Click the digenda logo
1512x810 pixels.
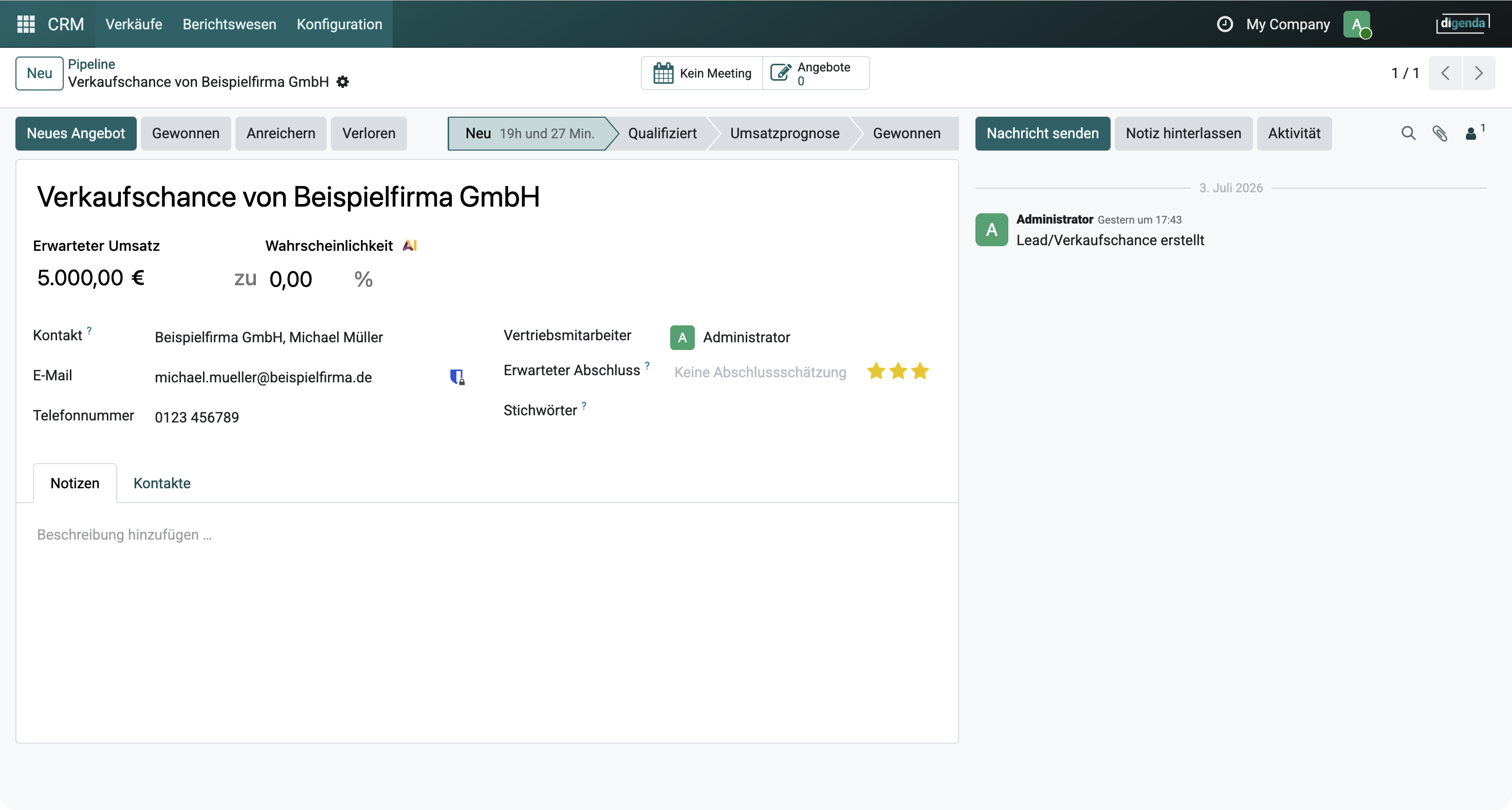[x=1463, y=24]
